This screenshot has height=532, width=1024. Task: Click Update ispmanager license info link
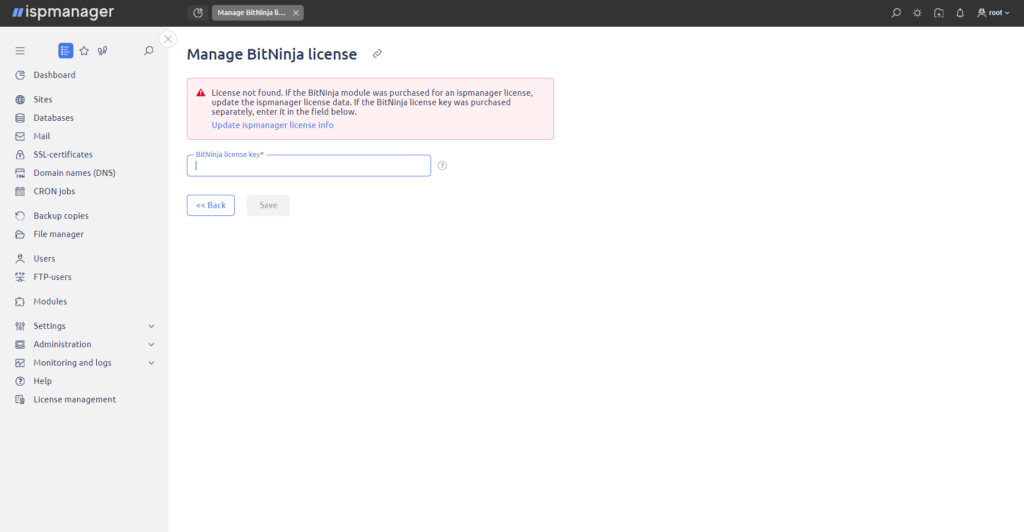[x=272, y=125]
